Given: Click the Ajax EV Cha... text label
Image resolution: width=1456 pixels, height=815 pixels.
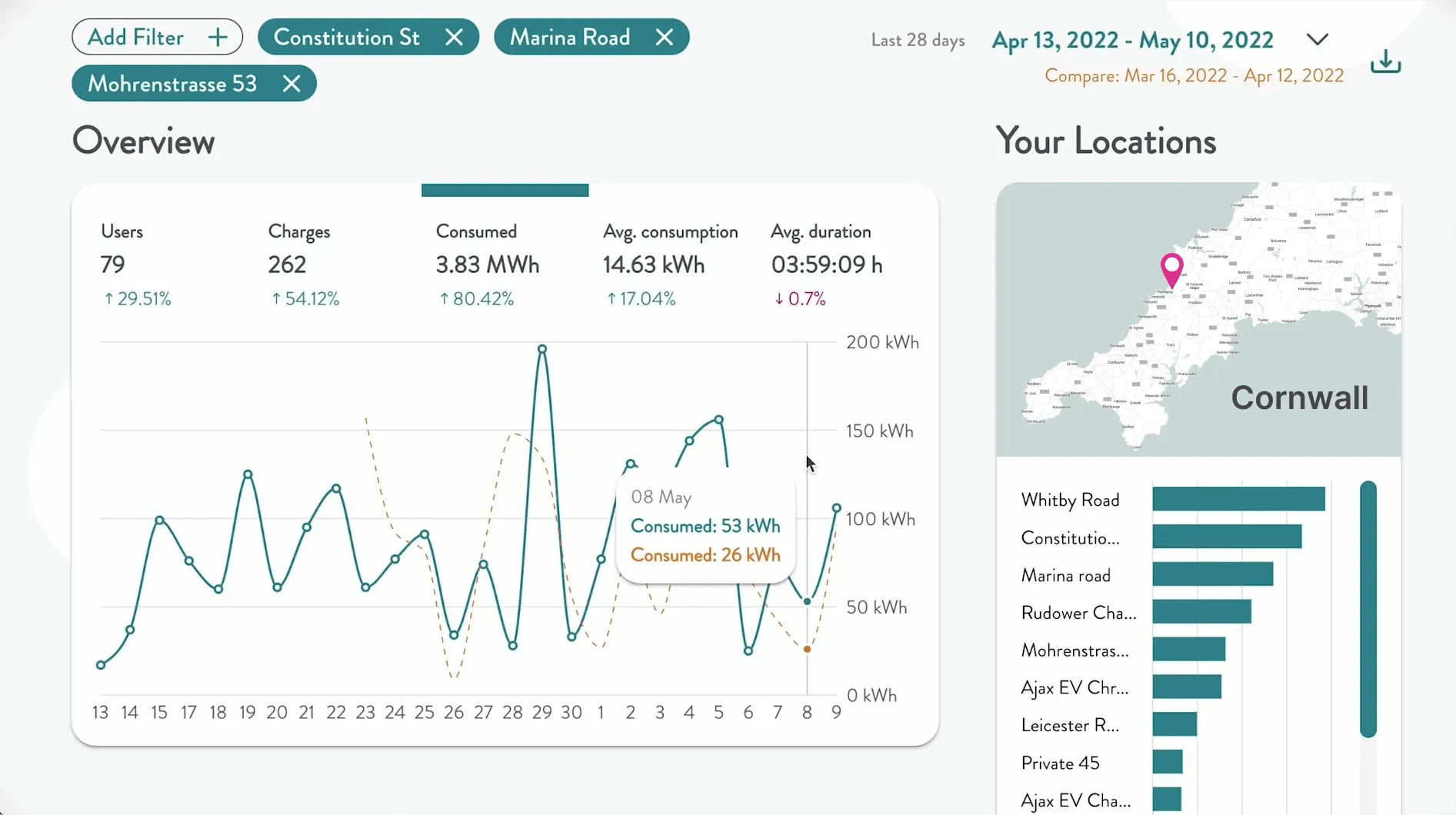Looking at the screenshot, I should click(1076, 800).
